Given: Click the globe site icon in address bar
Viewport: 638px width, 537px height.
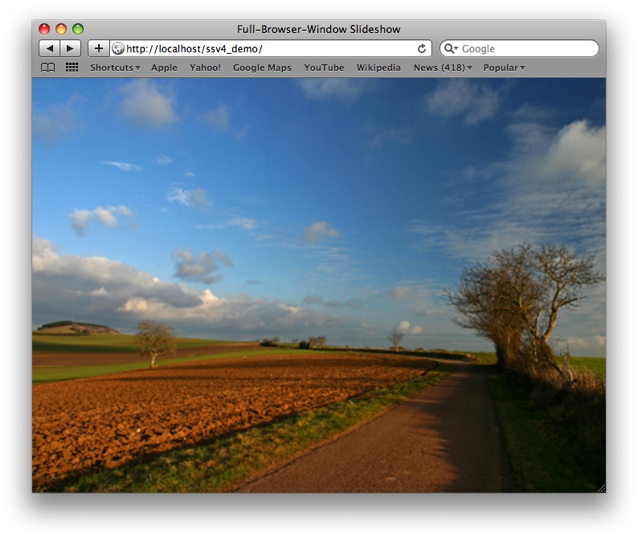Looking at the screenshot, I should click(118, 48).
